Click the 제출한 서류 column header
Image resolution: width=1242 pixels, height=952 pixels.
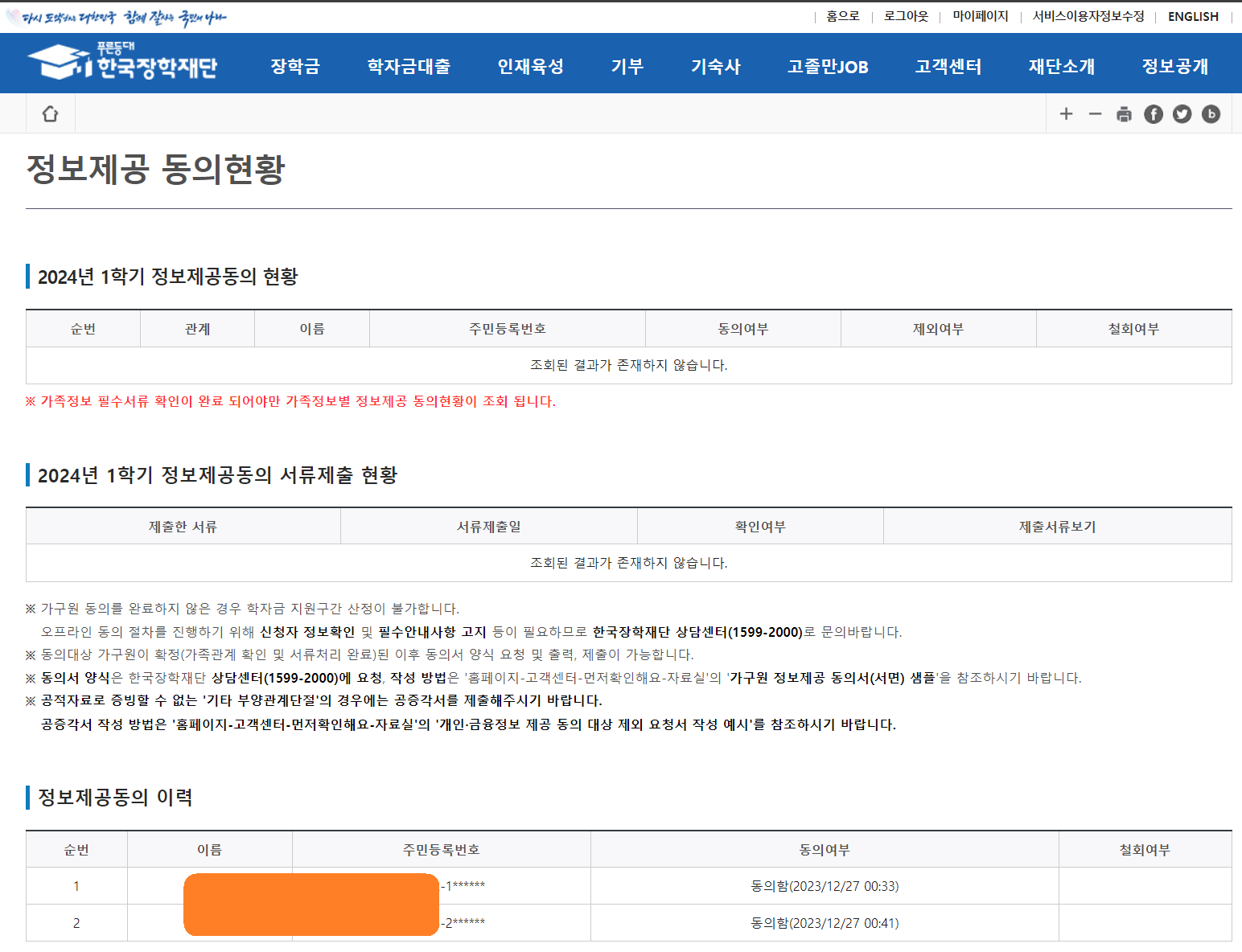183,527
